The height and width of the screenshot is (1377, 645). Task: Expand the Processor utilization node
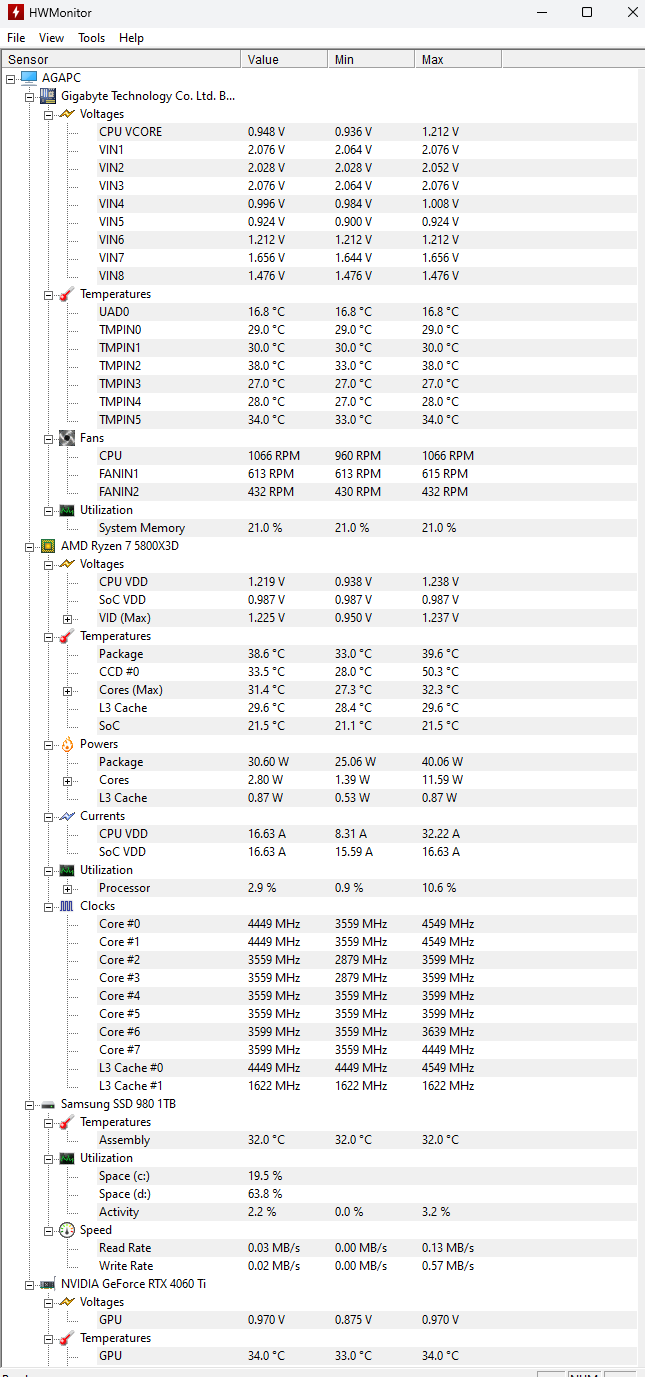click(68, 888)
